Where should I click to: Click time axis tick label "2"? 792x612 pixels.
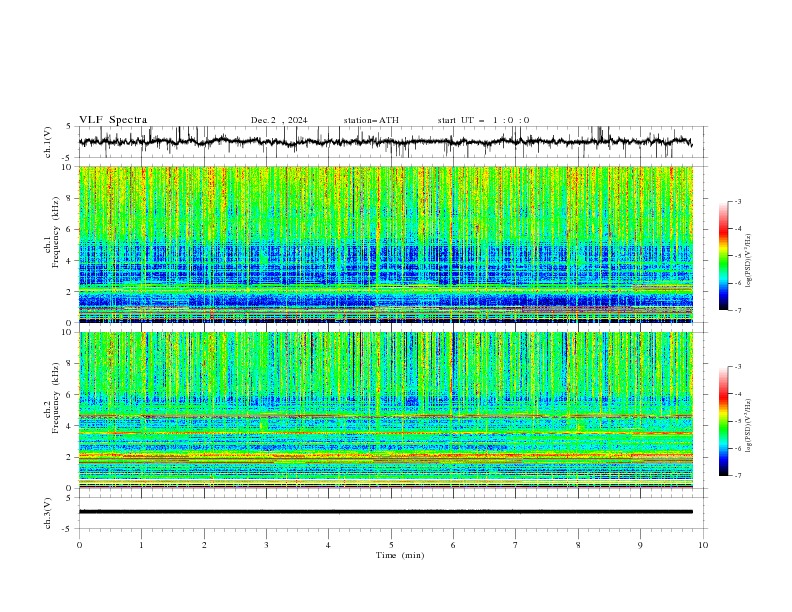coord(204,545)
